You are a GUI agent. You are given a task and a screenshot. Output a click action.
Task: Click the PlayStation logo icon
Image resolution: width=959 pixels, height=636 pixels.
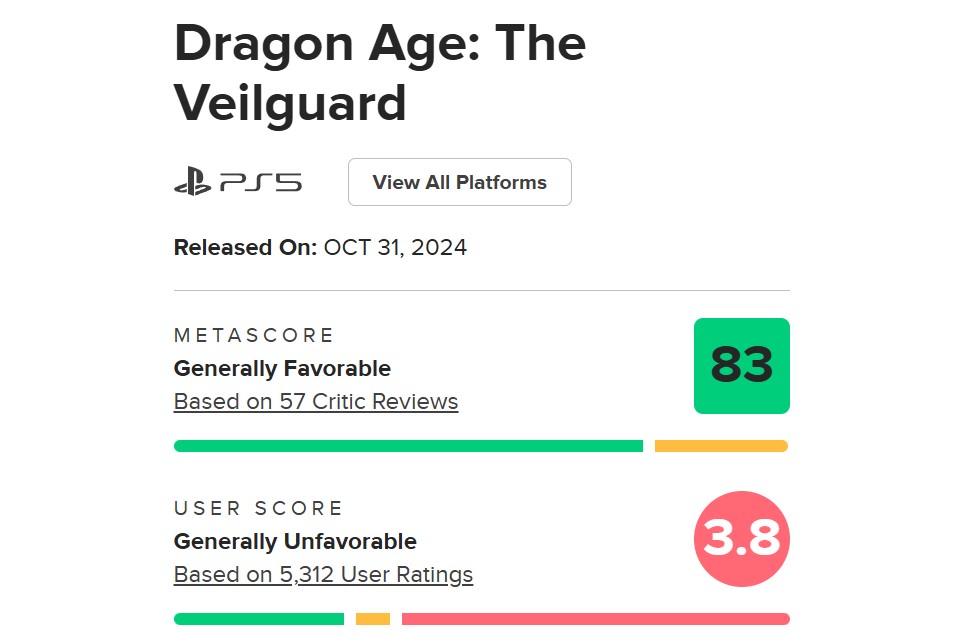(x=193, y=182)
